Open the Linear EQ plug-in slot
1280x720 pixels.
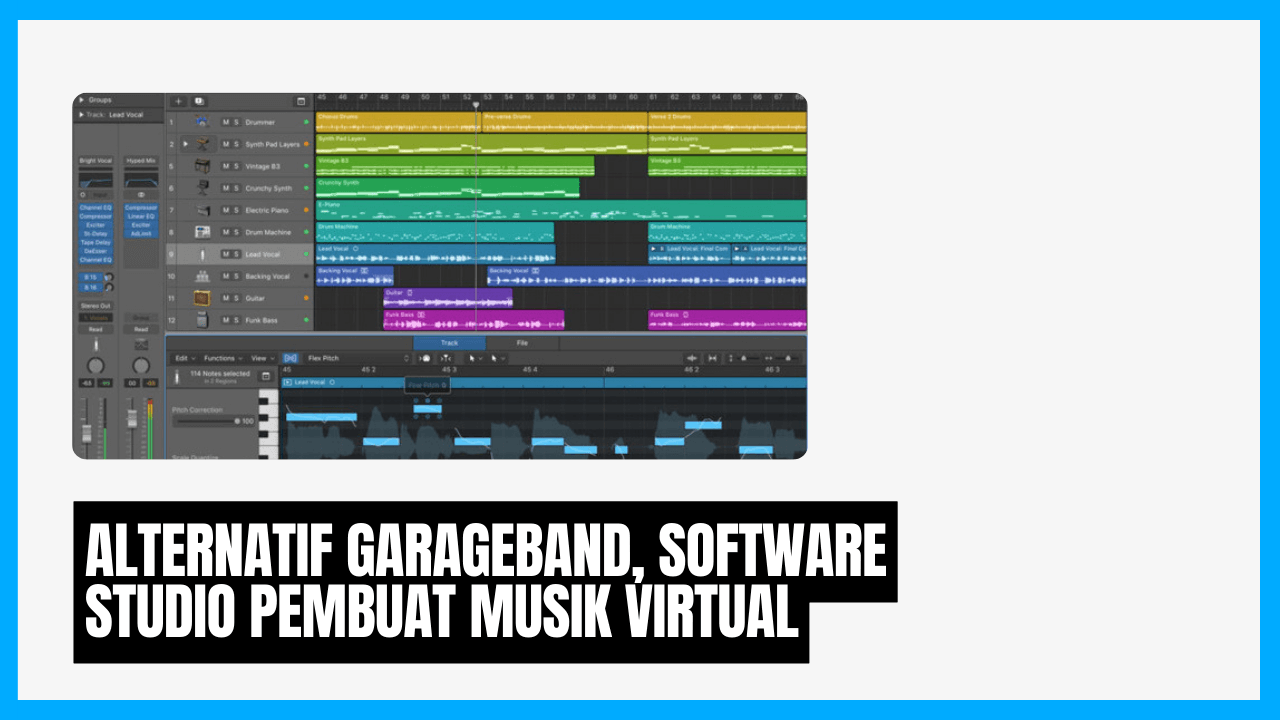[x=141, y=216]
